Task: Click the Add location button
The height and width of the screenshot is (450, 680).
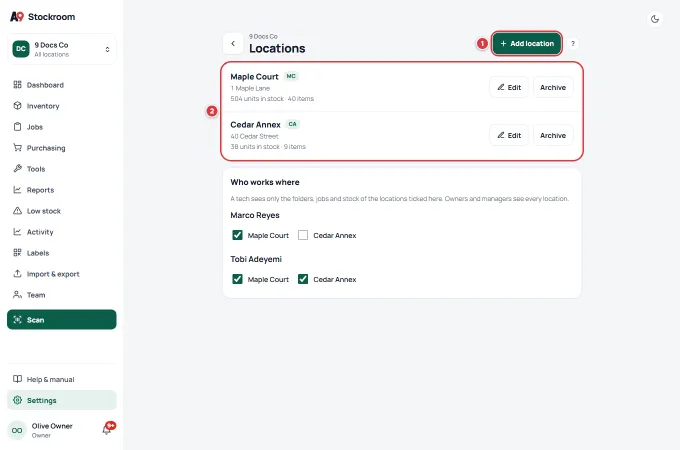Action: pyautogui.click(x=526, y=43)
